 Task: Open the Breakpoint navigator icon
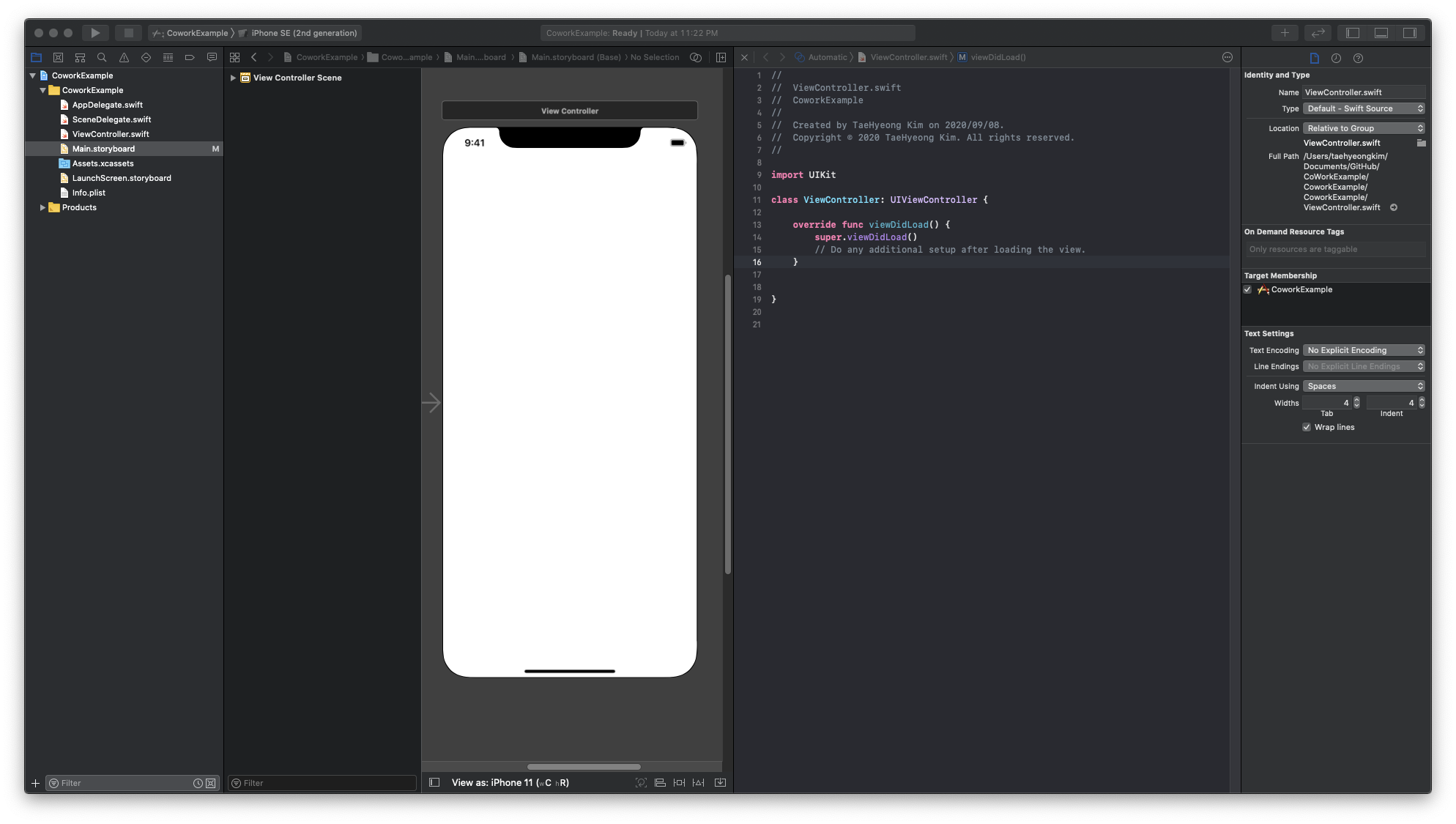190,57
